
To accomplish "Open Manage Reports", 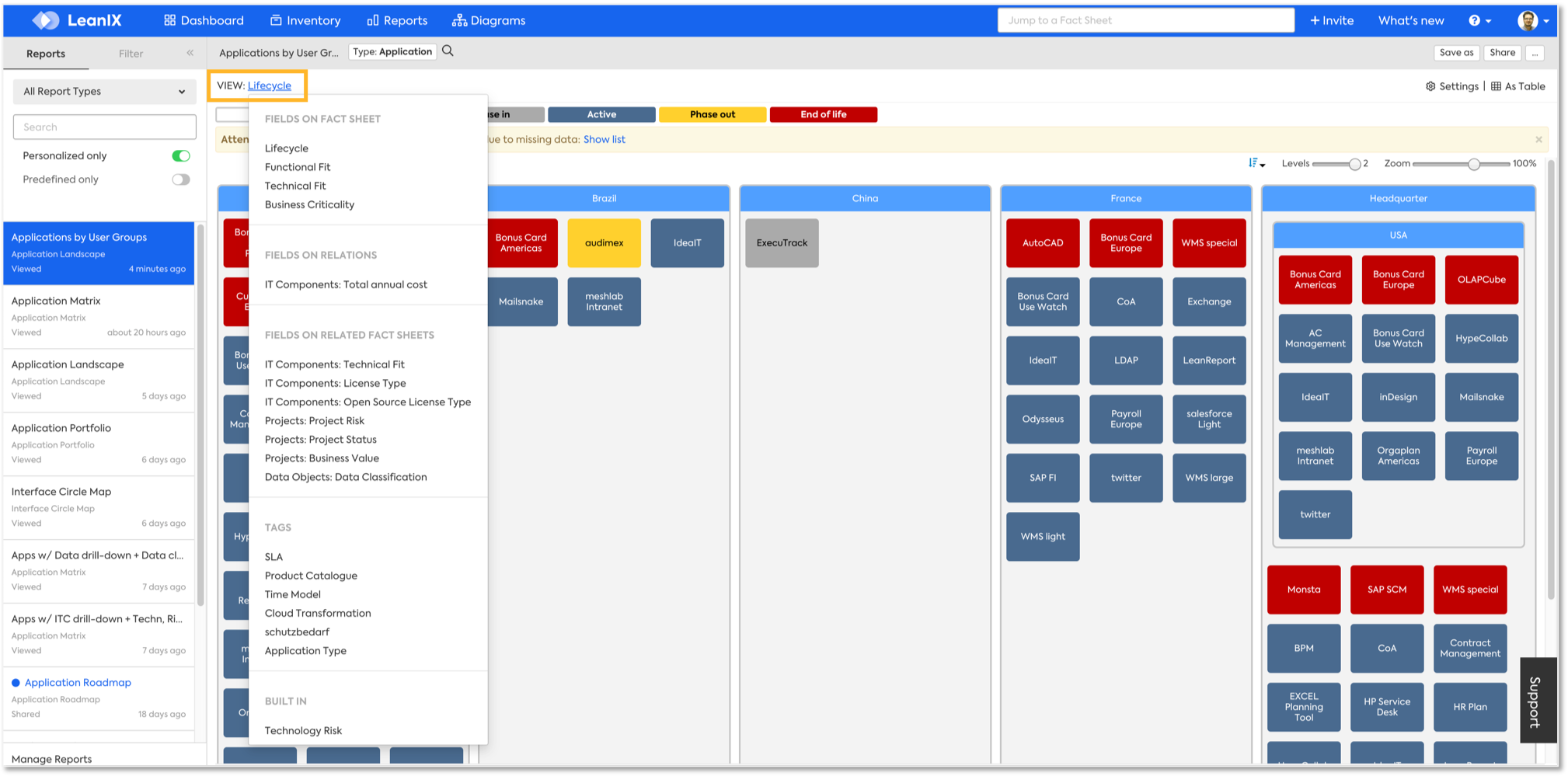I will 51,759.
